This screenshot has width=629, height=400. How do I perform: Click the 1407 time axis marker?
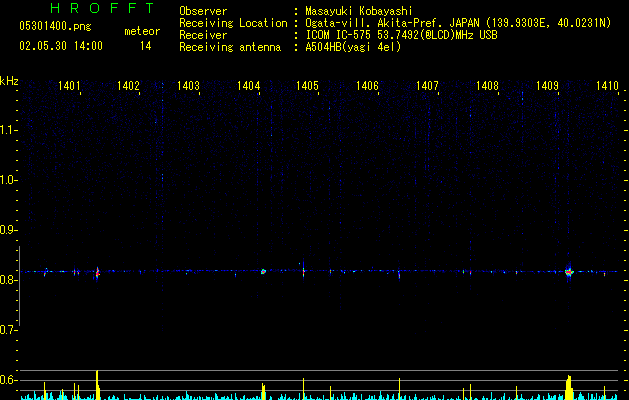pyautogui.click(x=427, y=86)
